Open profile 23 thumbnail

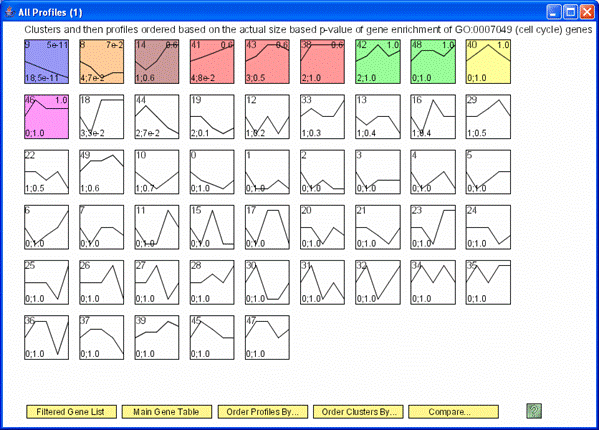(x=433, y=227)
